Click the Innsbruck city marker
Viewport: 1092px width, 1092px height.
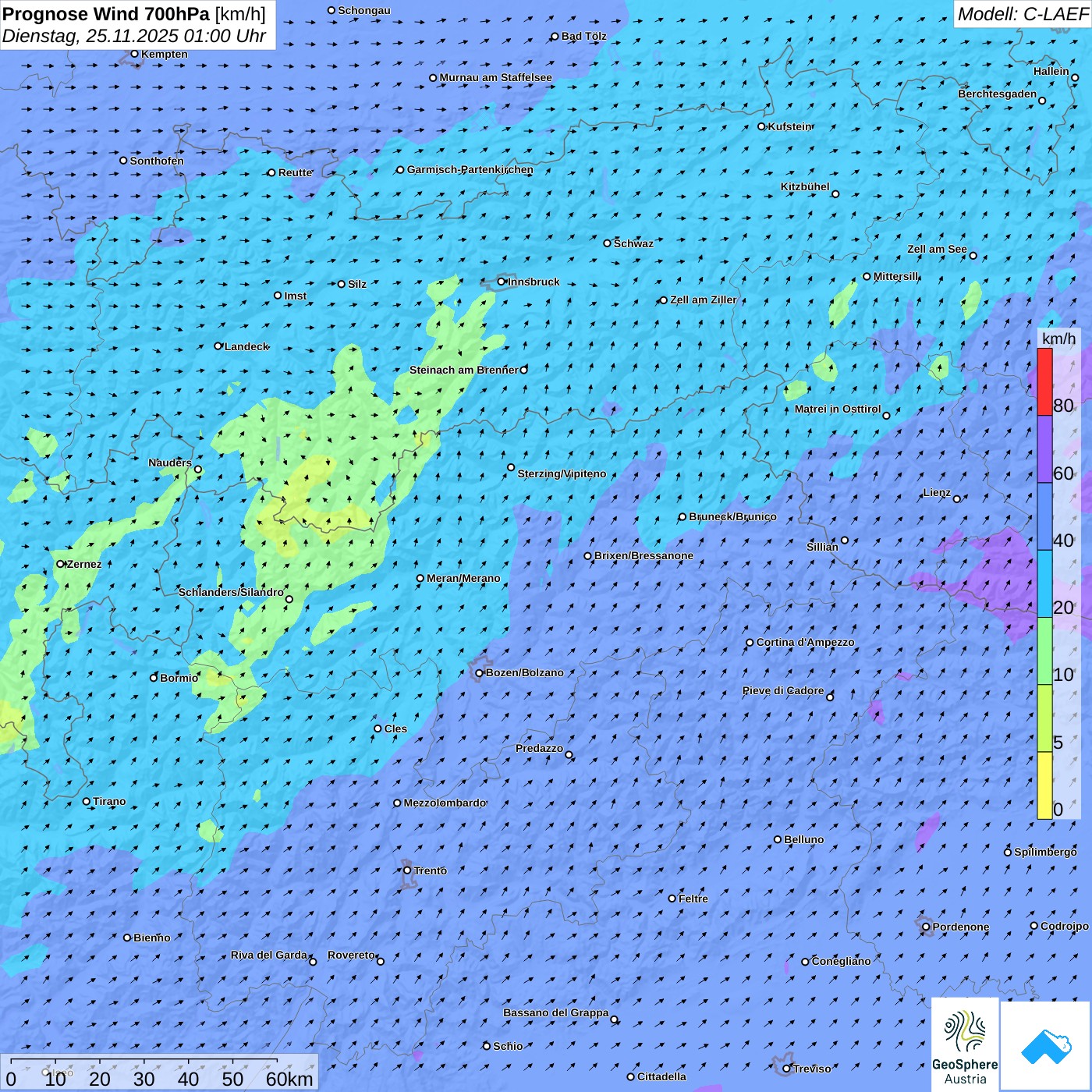502,282
